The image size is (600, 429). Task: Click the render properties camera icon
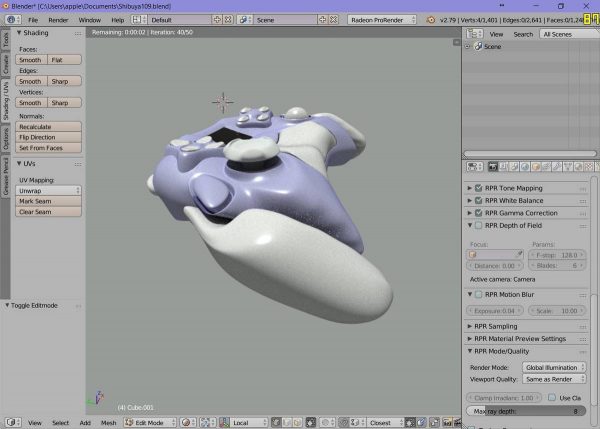(x=492, y=166)
